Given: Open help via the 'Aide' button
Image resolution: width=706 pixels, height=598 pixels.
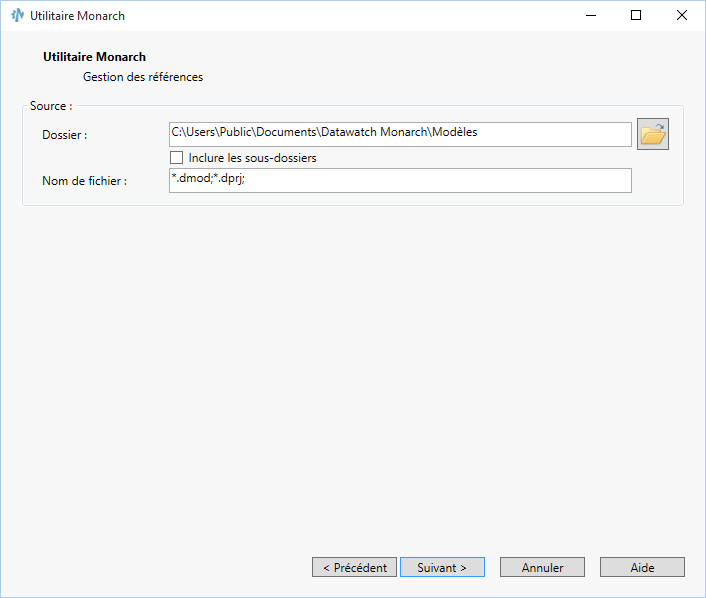Looking at the screenshot, I should tap(642, 567).
